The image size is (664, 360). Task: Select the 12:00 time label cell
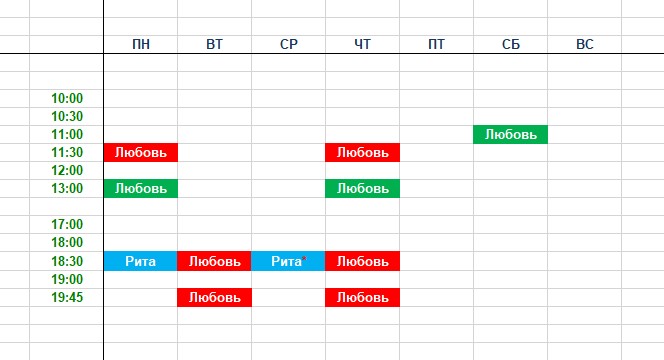[66, 170]
